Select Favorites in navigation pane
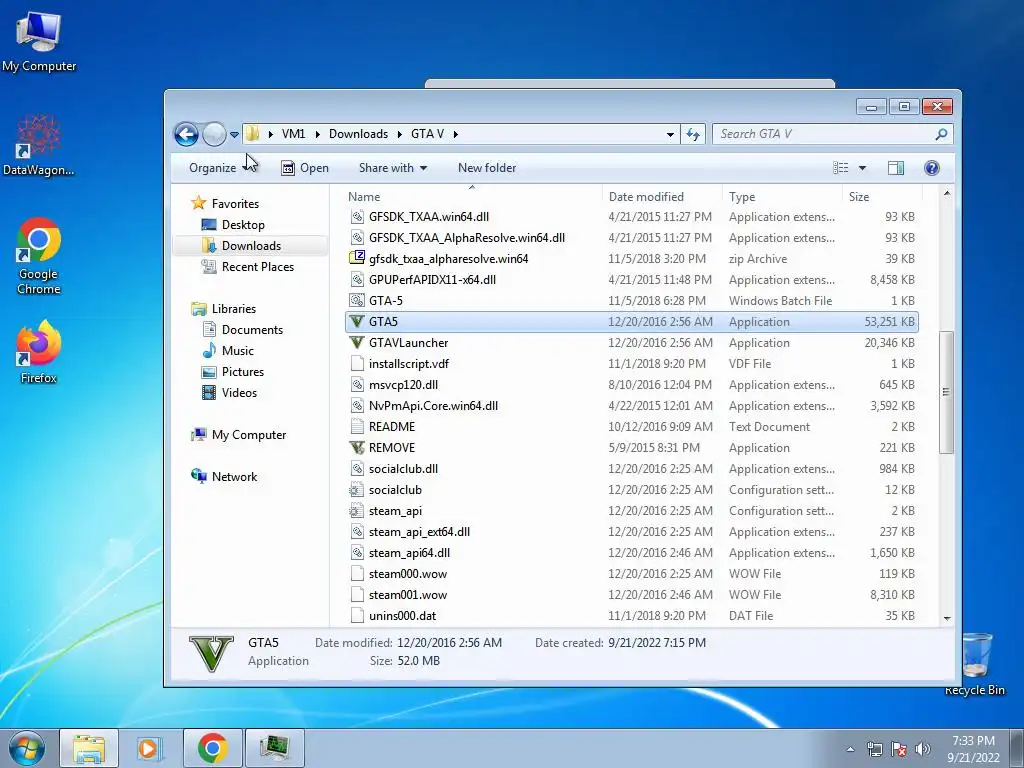The width and height of the screenshot is (1024, 768). click(x=225, y=204)
